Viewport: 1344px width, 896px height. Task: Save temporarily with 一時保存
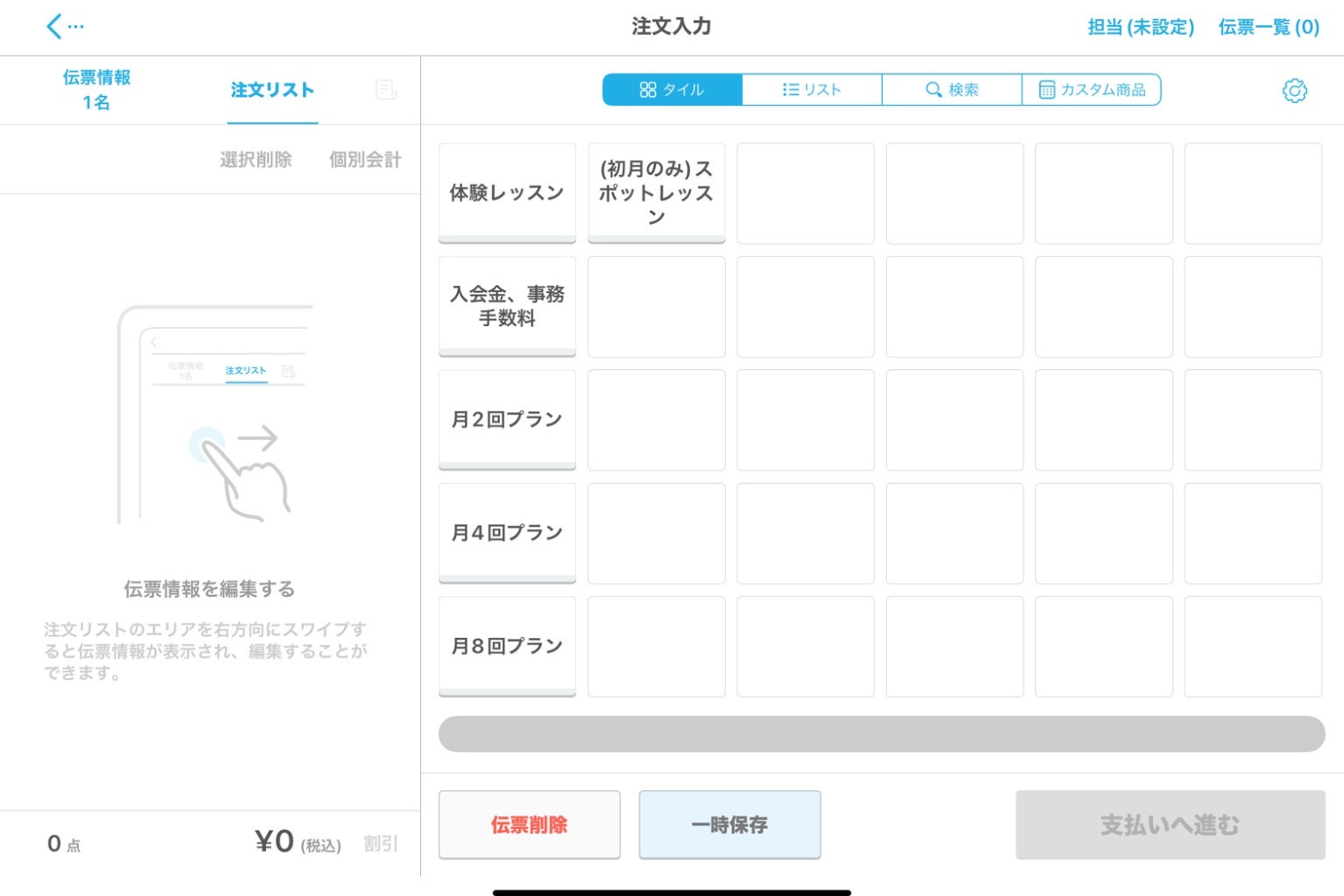point(729,824)
